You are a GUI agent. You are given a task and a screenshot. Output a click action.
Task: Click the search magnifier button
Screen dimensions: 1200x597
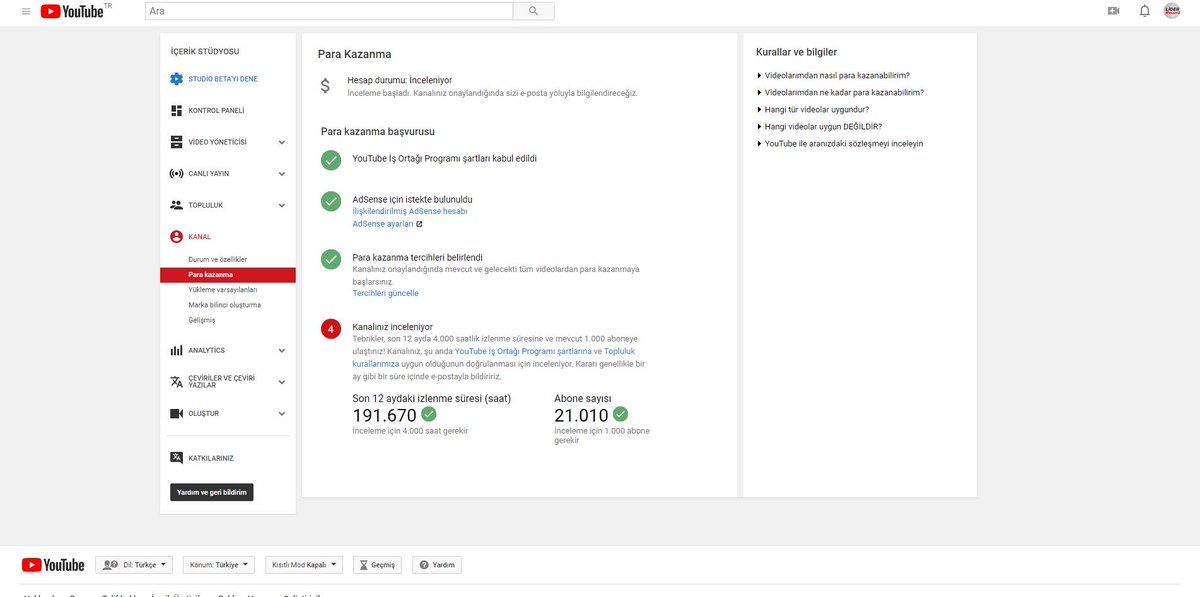click(x=533, y=11)
